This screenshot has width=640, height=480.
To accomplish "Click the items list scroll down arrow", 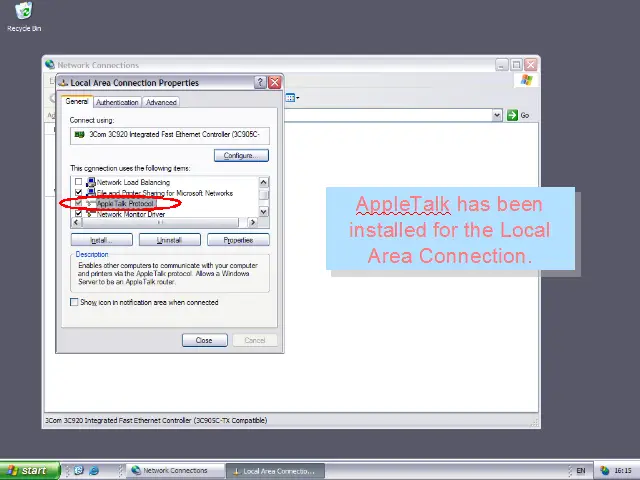I will [264, 211].
